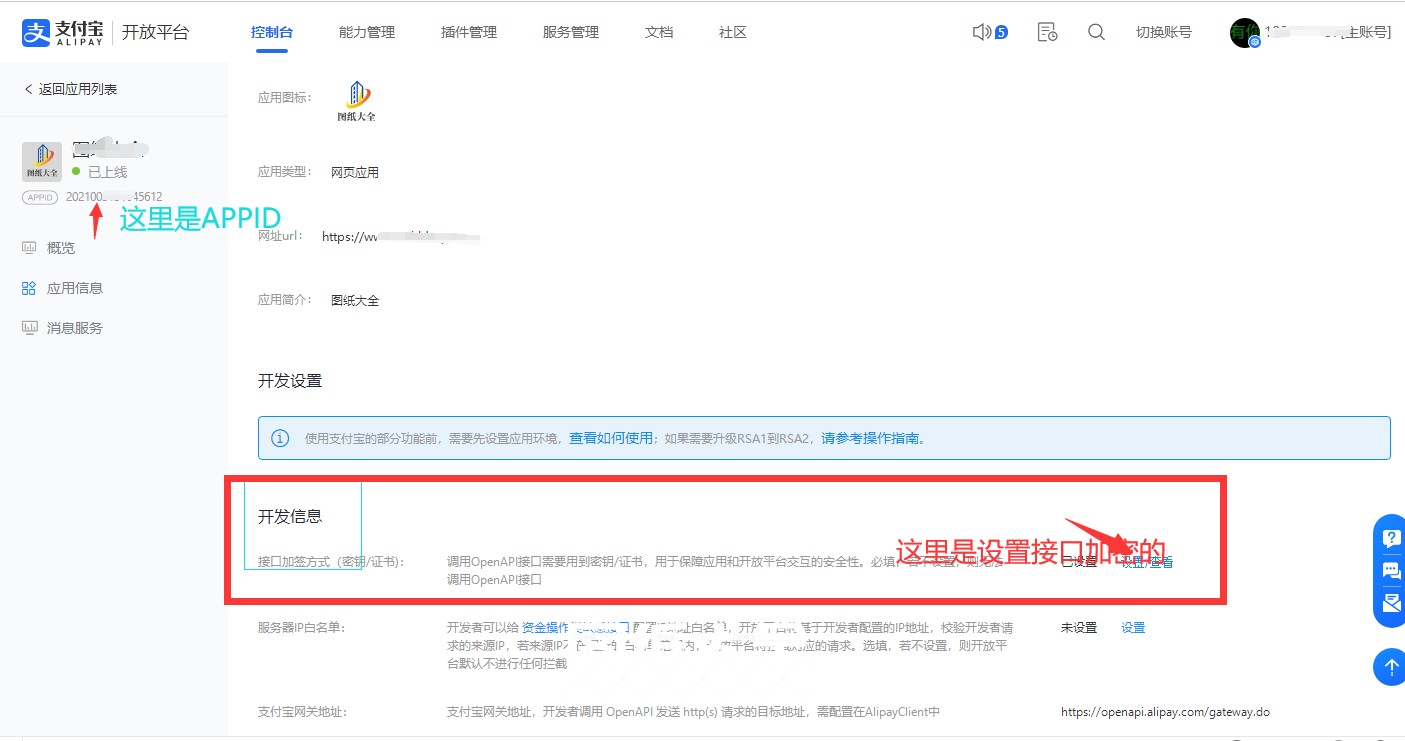1405x741 pixels.
Task: Click the Alipay logo in header
Action: (62, 32)
